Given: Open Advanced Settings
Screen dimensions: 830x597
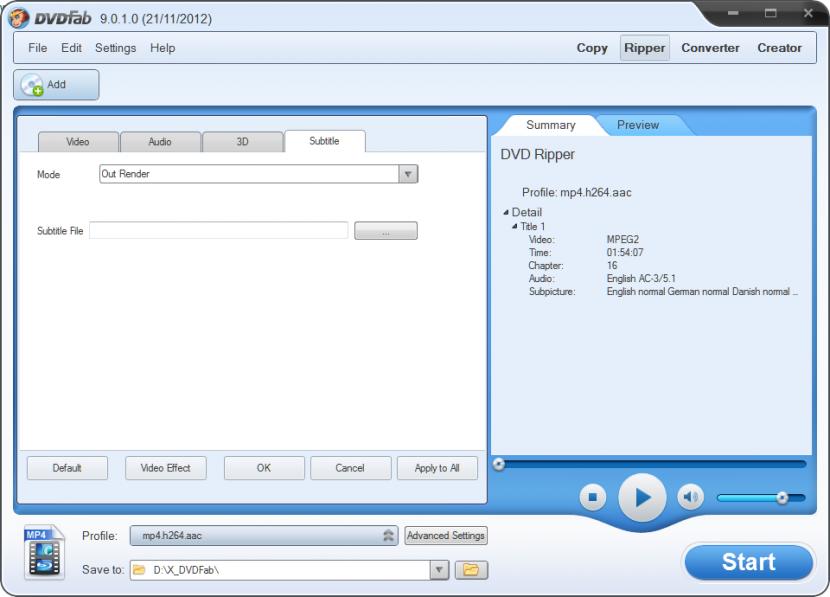Looking at the screenshot, I should click(x=446, y=536).
